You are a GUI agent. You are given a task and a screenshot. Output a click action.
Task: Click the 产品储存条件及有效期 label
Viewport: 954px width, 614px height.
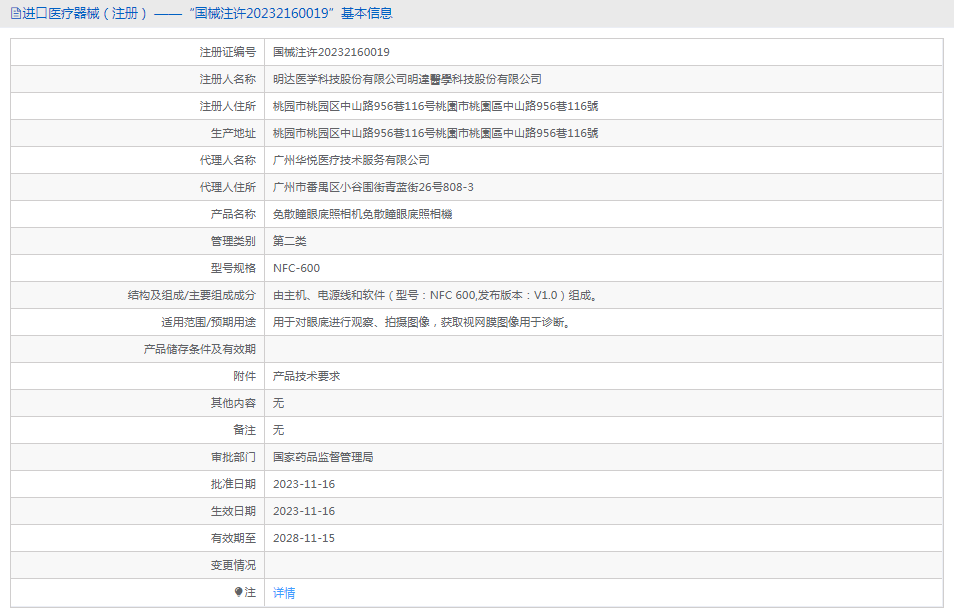[x=200, y=349]
